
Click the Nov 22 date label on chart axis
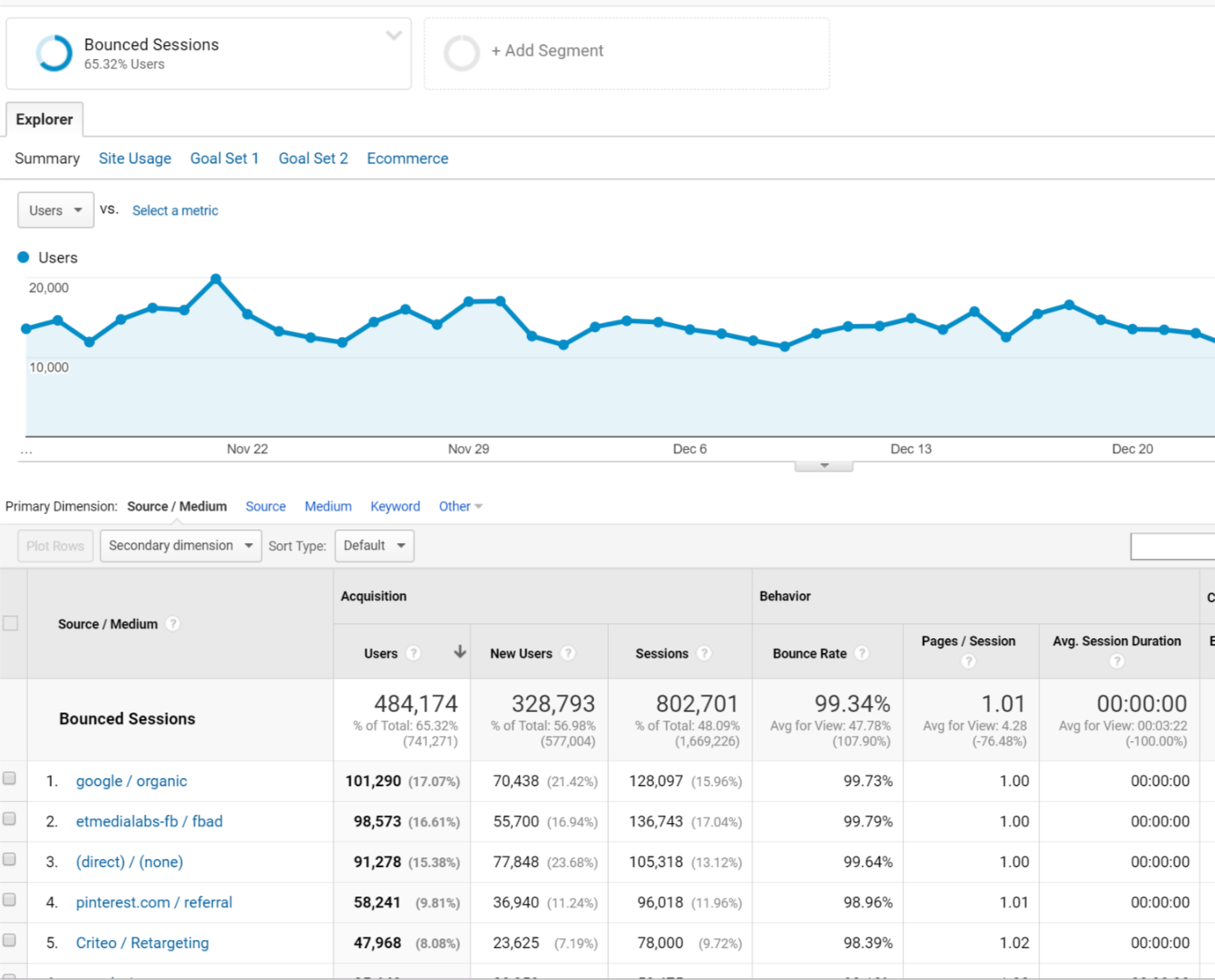pyautogui.click(x=247, y=449)
